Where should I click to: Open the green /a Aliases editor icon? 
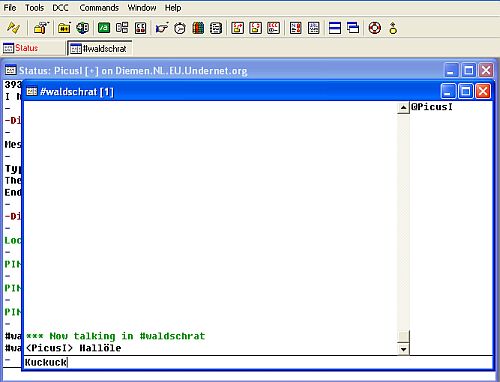pyautogui.click(x=104, y=28)
